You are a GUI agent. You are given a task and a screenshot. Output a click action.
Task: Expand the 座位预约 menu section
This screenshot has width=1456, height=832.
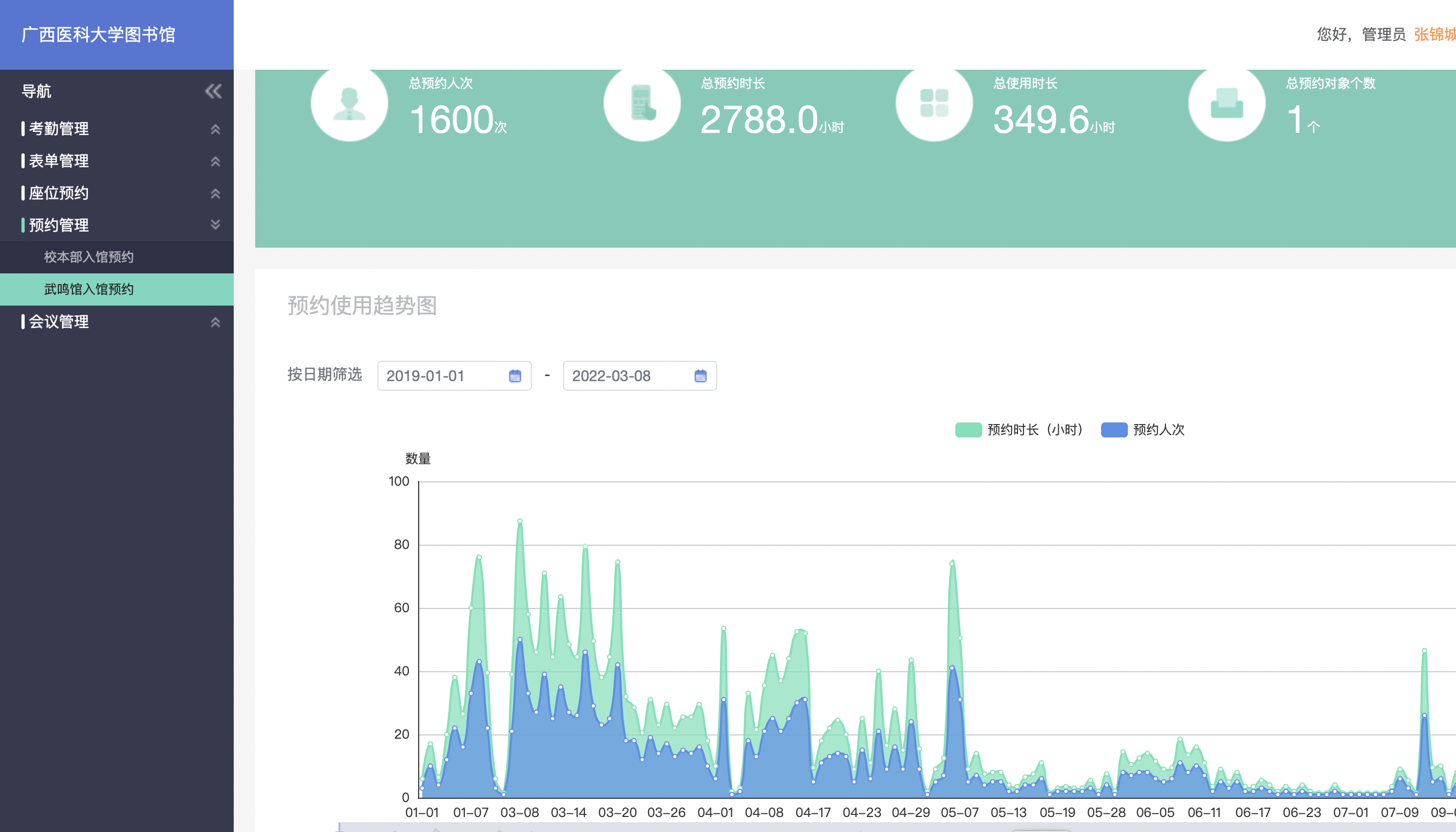click(59, 193)
